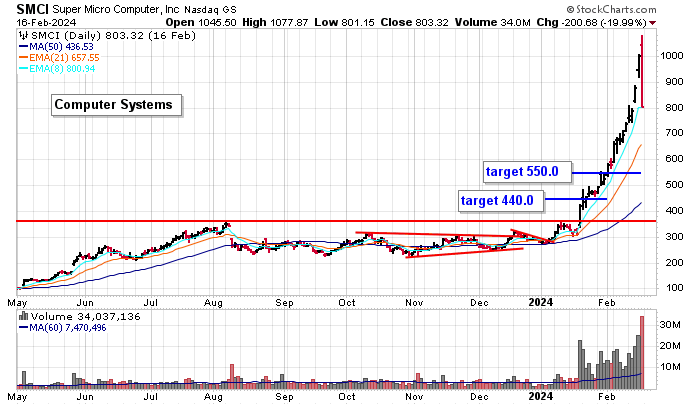Click the SMCI (Daily) 803.32 legend text
This screenshot has width=700, height=405.
113,35
